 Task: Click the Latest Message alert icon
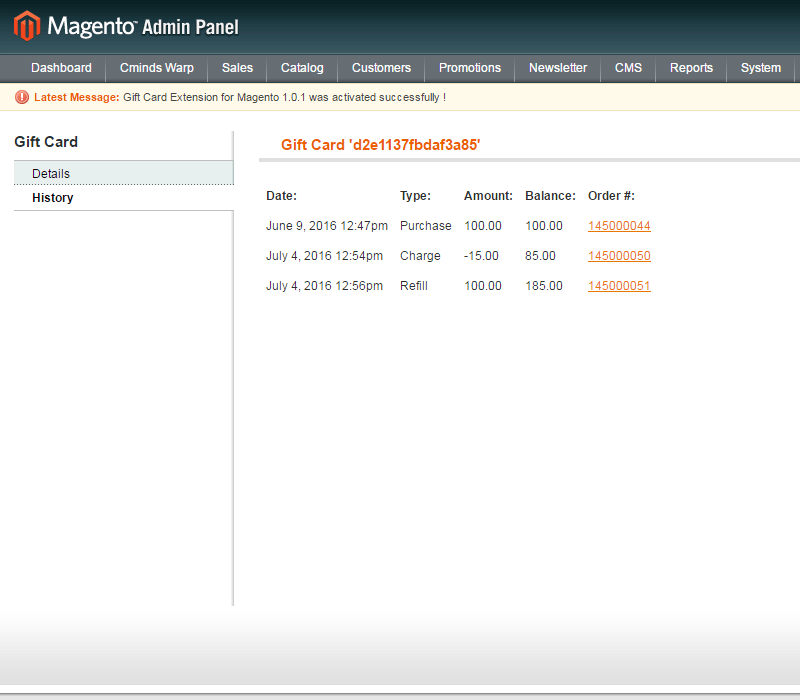[22, 97]
